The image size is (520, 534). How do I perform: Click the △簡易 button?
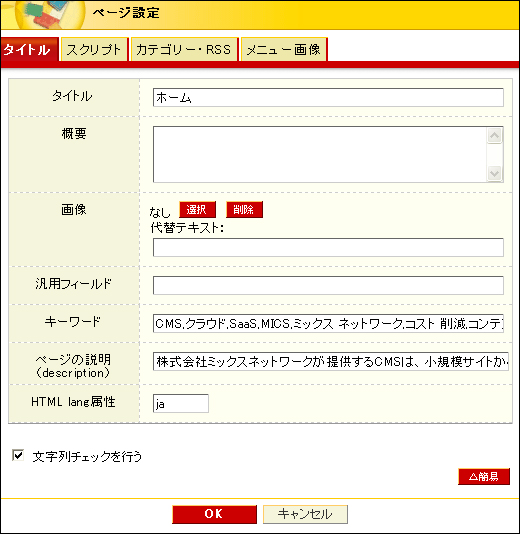pyautogui.click(x=484, y=476)
